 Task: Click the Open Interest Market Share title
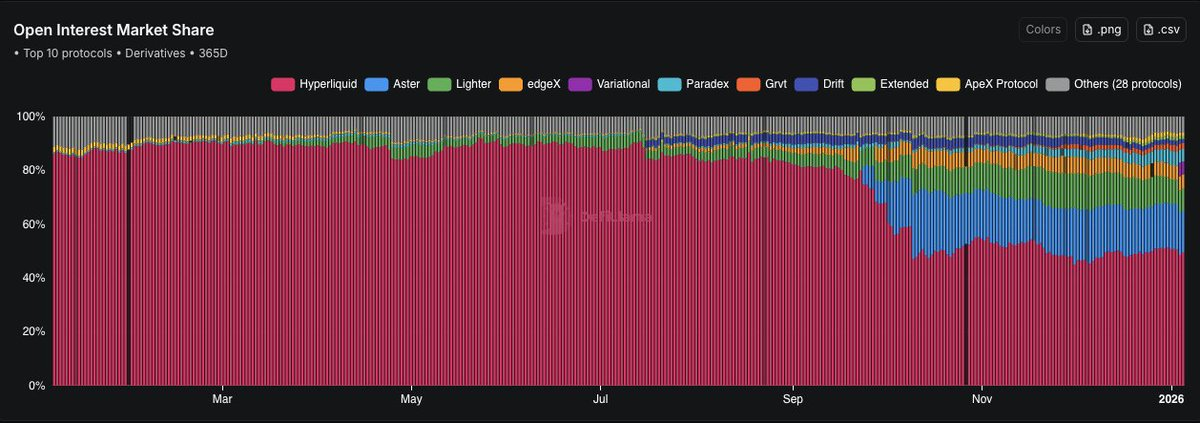click(113, 31)
